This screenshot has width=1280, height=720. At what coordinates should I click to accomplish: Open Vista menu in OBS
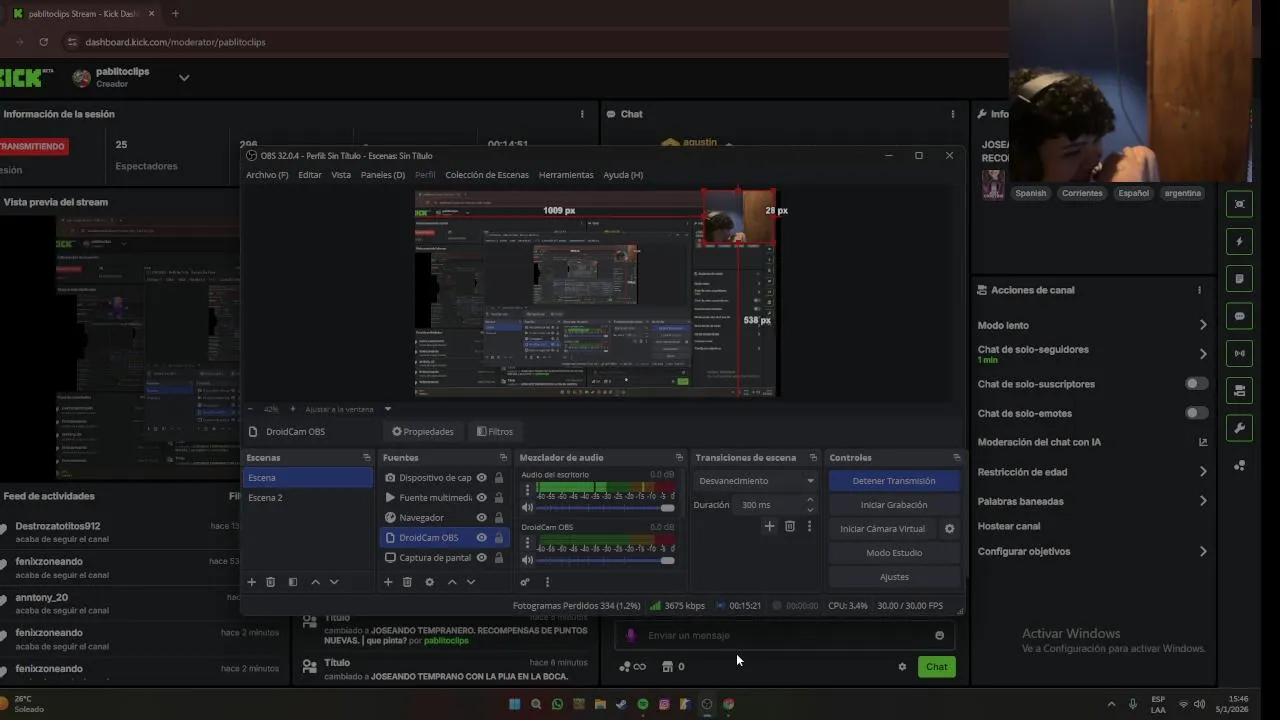coord(341,175)
